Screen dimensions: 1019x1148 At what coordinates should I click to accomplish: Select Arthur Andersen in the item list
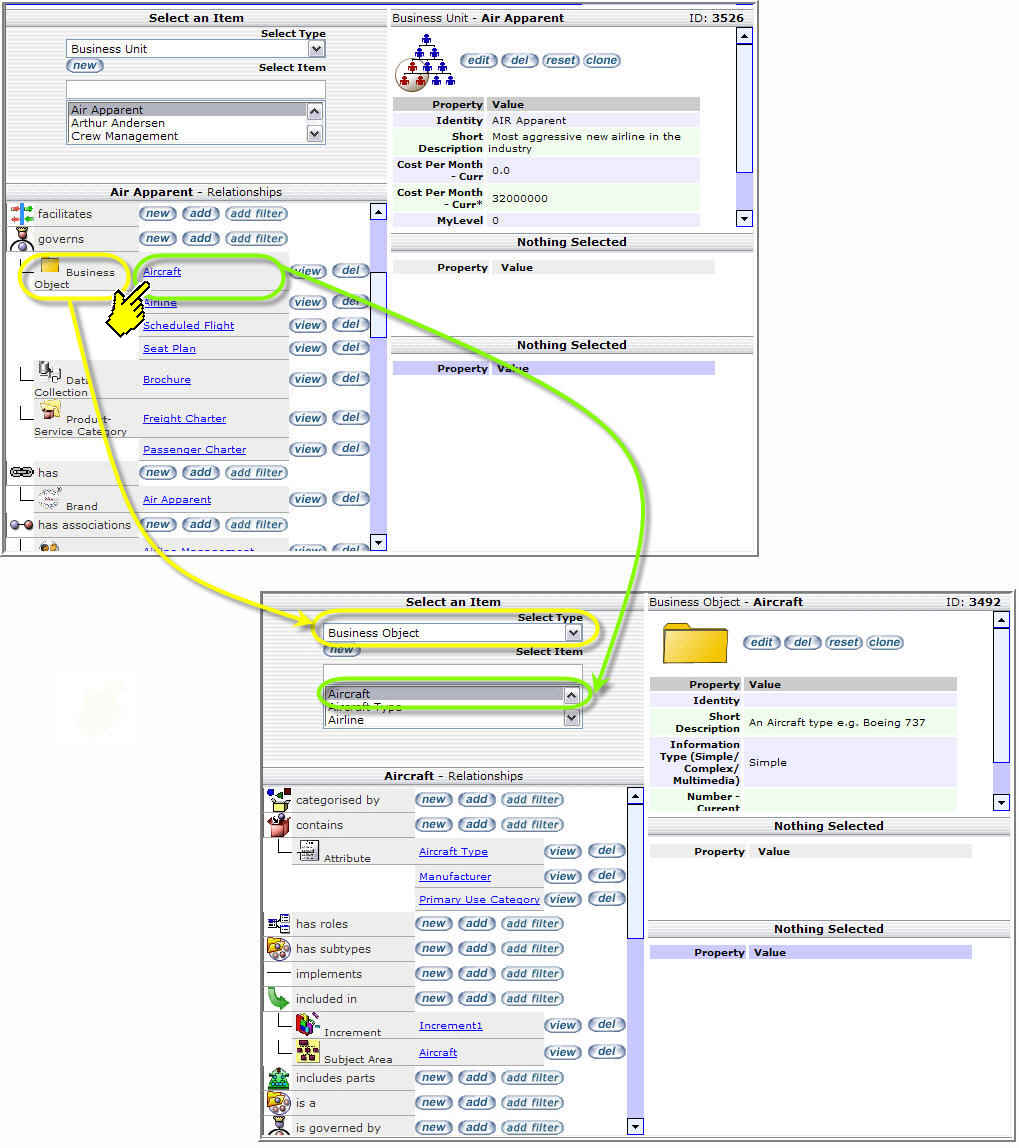[x=118, y=123]
